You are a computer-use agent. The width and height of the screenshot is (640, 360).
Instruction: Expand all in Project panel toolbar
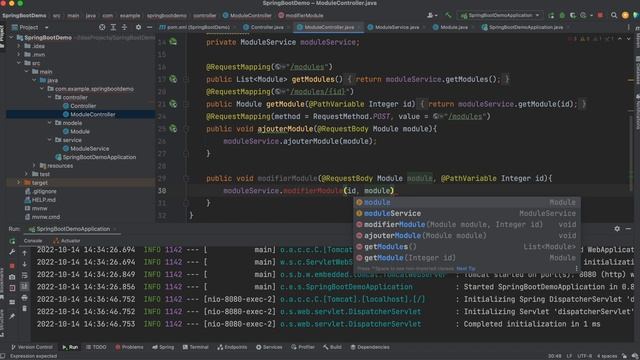click(x=113, y=27)
